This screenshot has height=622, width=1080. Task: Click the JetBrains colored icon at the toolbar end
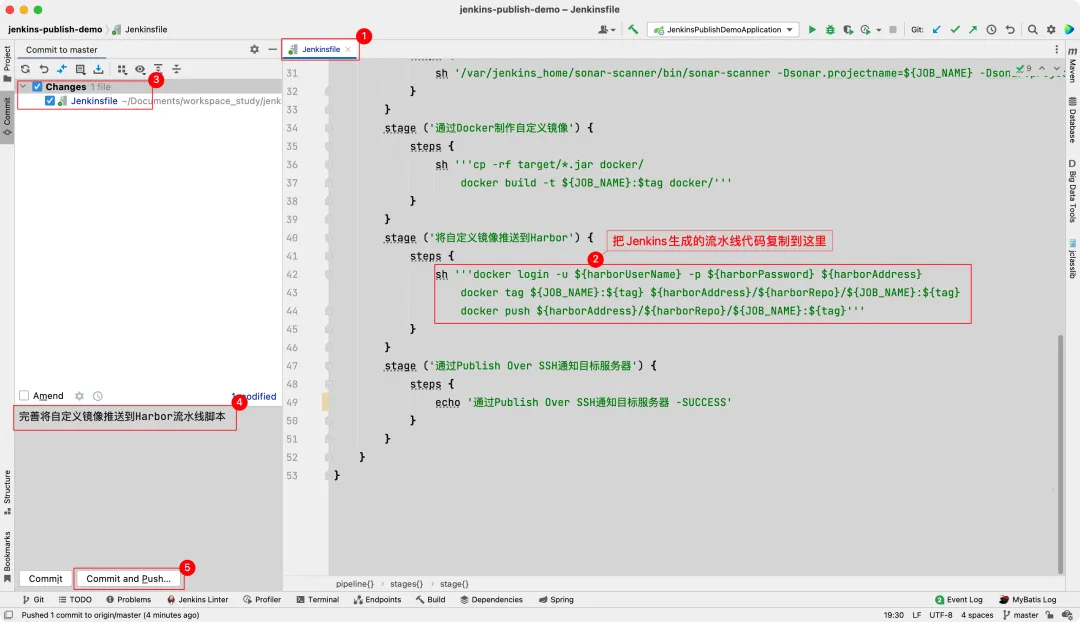coord(1069,30)
